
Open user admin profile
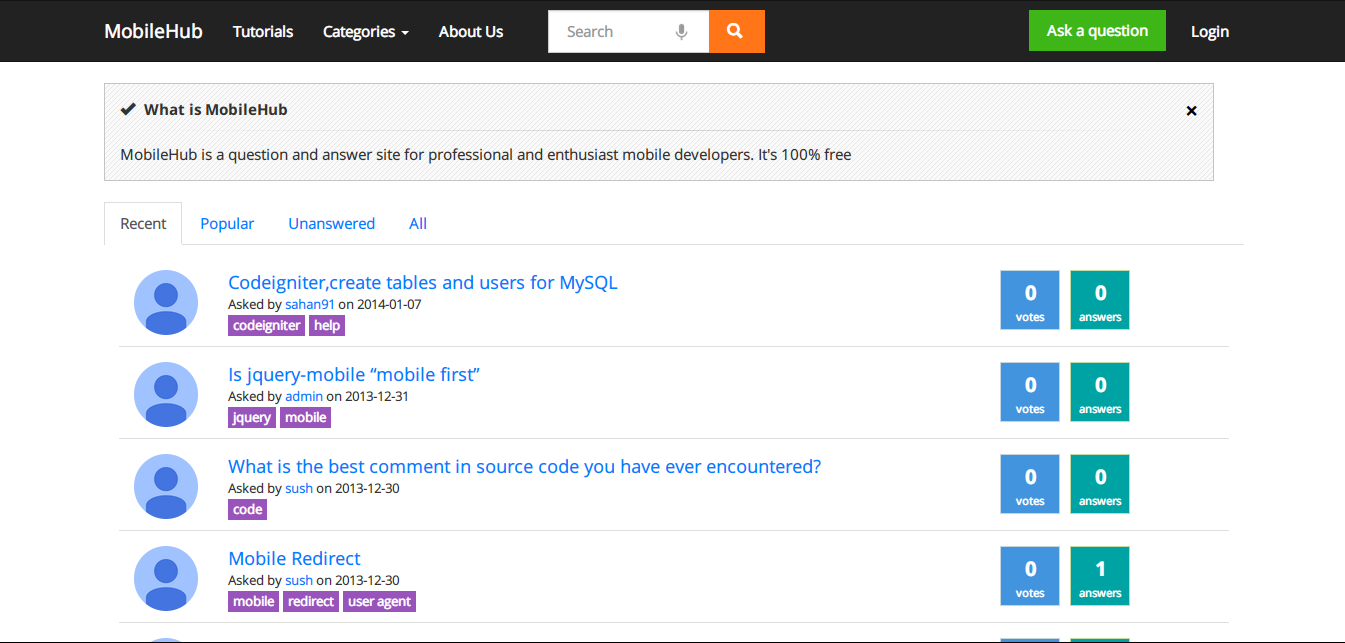coord(304,396)
